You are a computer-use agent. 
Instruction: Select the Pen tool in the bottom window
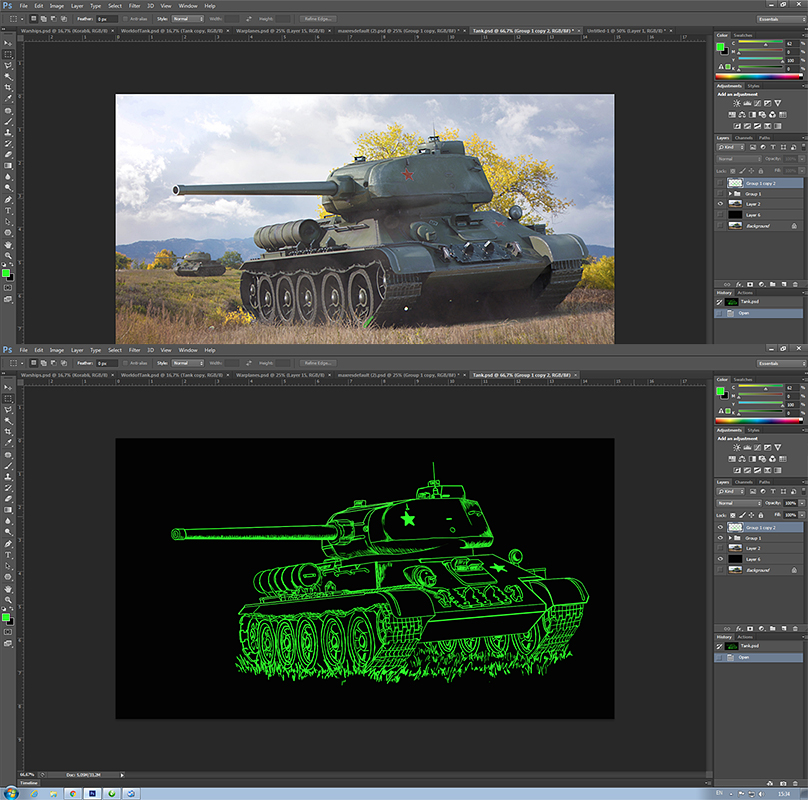click(8, 544)
